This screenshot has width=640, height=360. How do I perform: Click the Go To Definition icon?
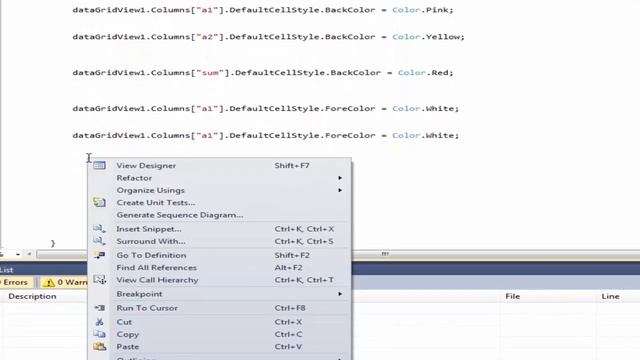coord(99,255)
